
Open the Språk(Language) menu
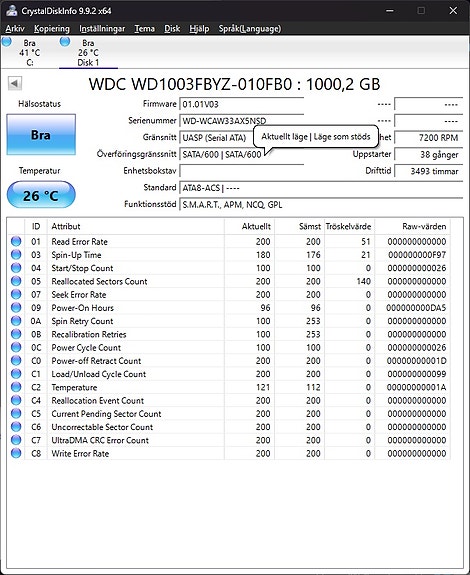point(250,29)
